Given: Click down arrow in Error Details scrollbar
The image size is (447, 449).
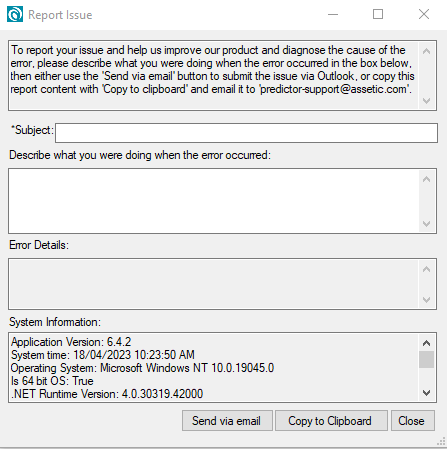Looking at the screenshot, I should [x=426, y=300].
